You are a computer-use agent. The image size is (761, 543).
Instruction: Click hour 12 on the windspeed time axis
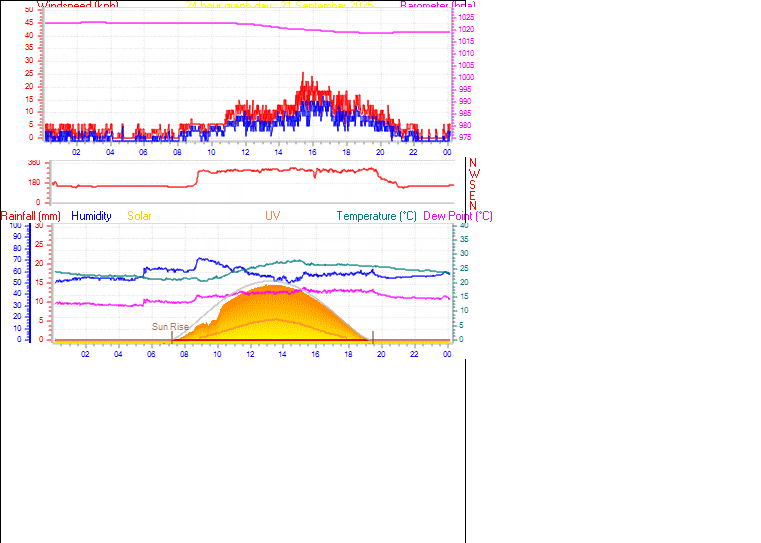point(244,152)
